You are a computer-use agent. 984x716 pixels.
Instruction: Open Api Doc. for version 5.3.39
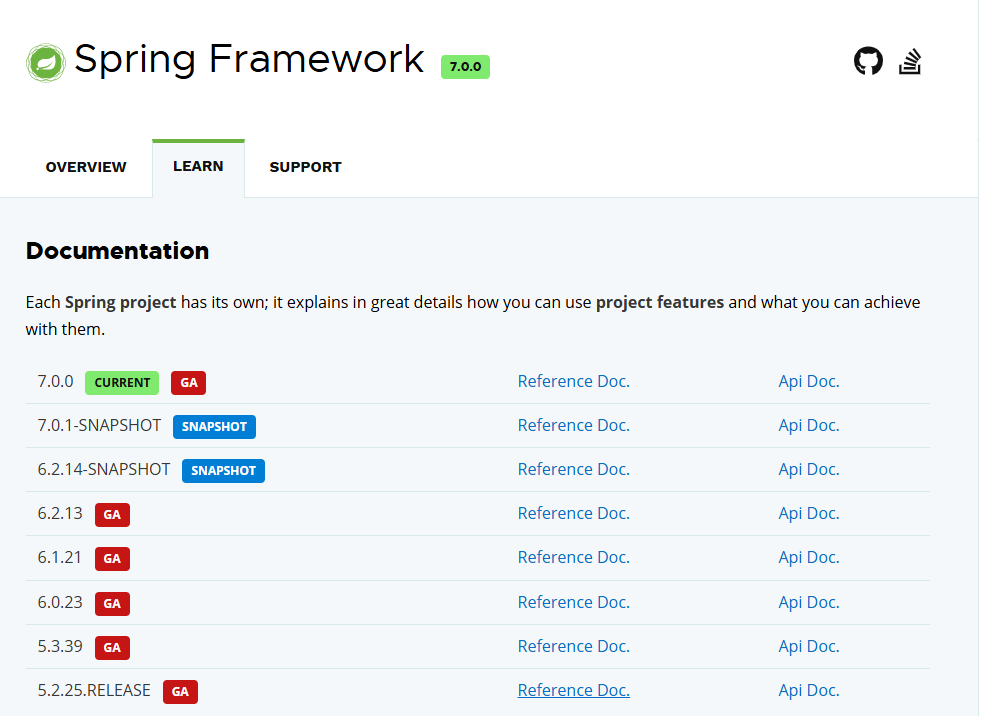pyautogui.click(x=809, y=646)
